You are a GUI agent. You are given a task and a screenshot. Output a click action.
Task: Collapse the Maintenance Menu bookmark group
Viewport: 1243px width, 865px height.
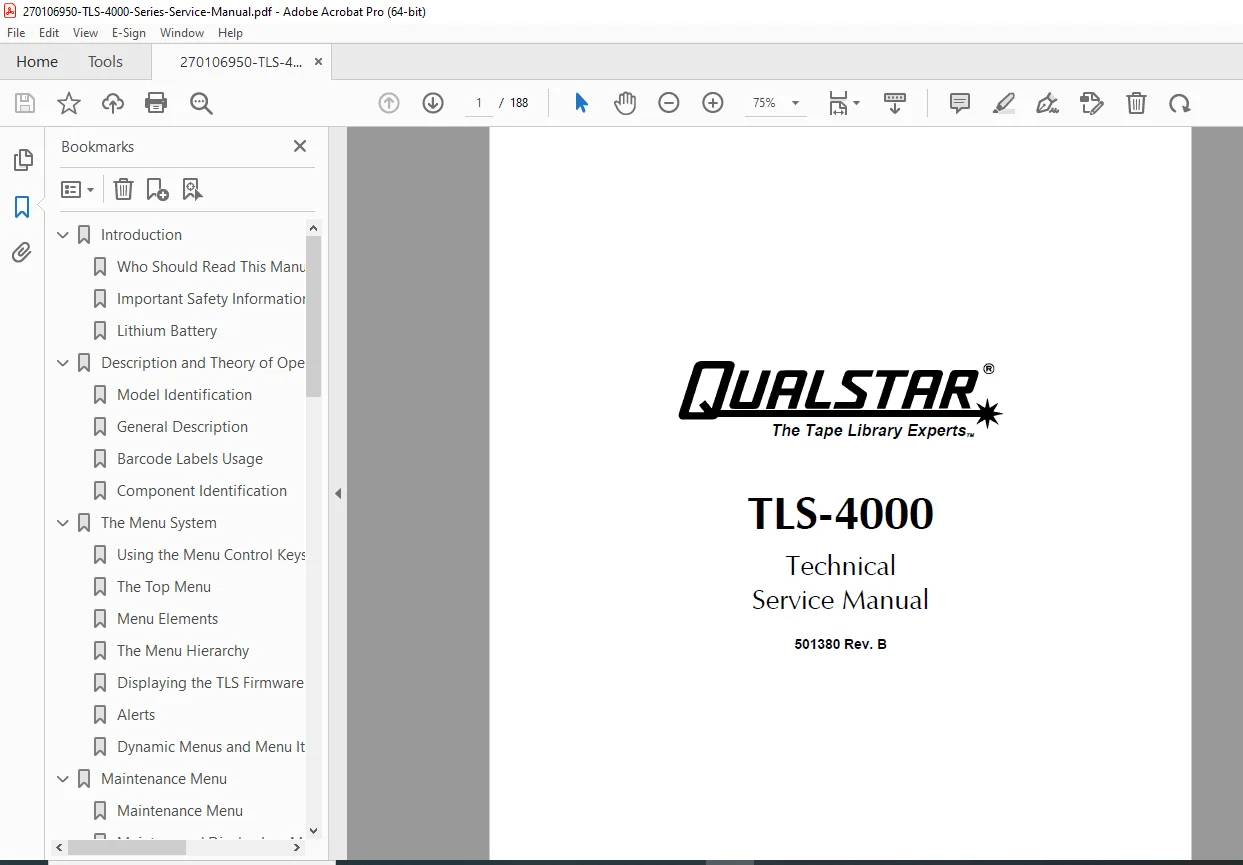point(64,779)
